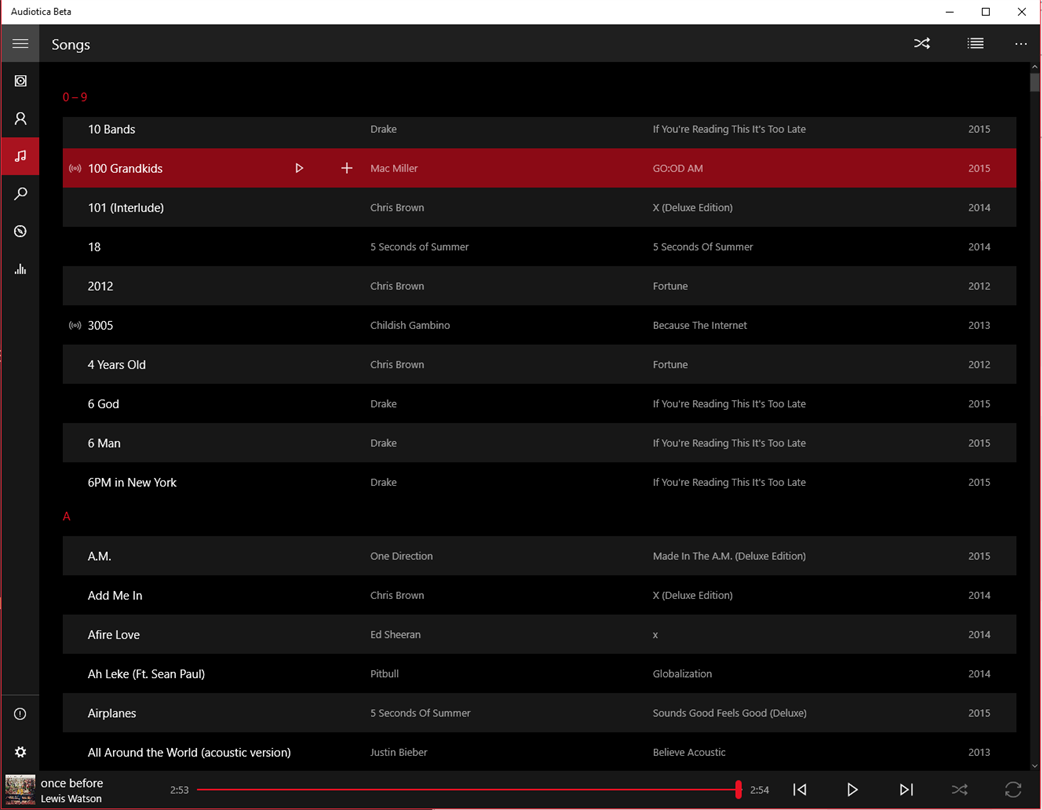Viewport: 1042px width, 810px height.
Task: Open the compass explore sidebar icon
Action: [21, 231]
